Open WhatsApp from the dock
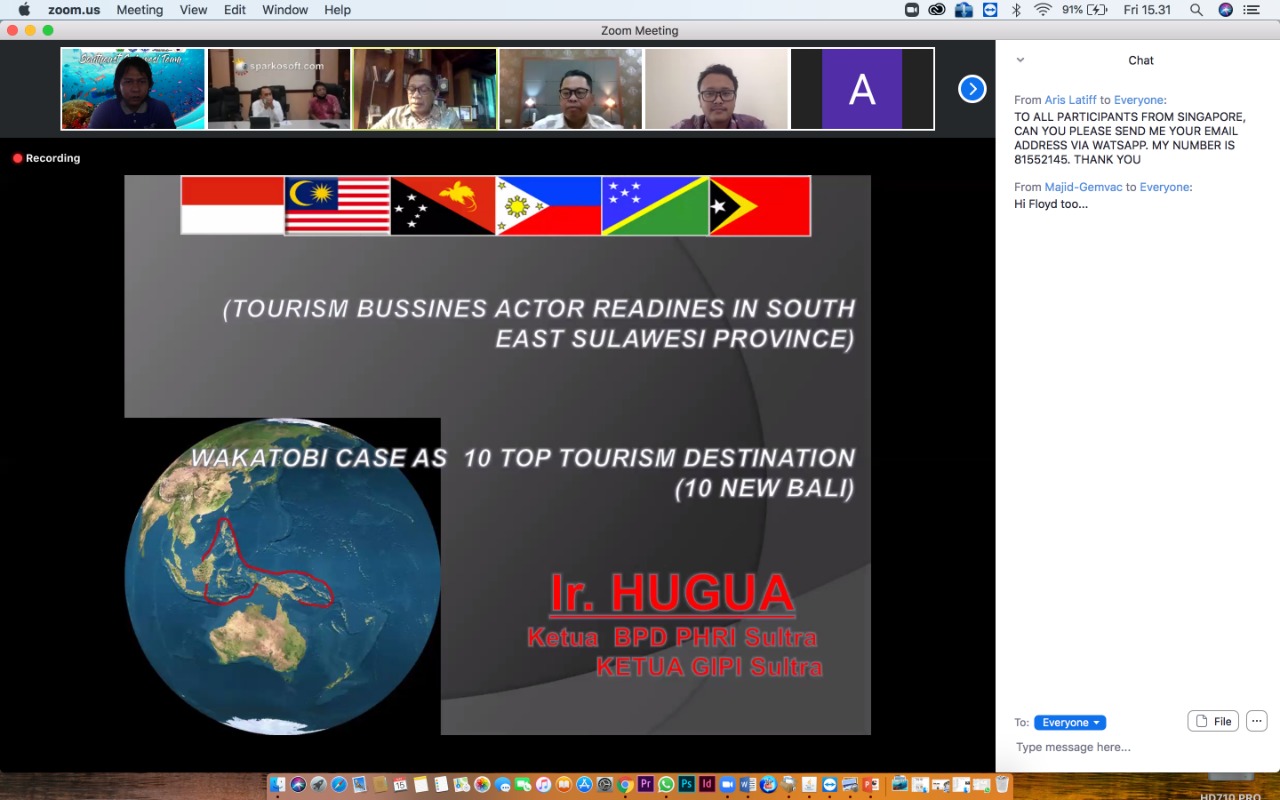 [x=666, y=785]
